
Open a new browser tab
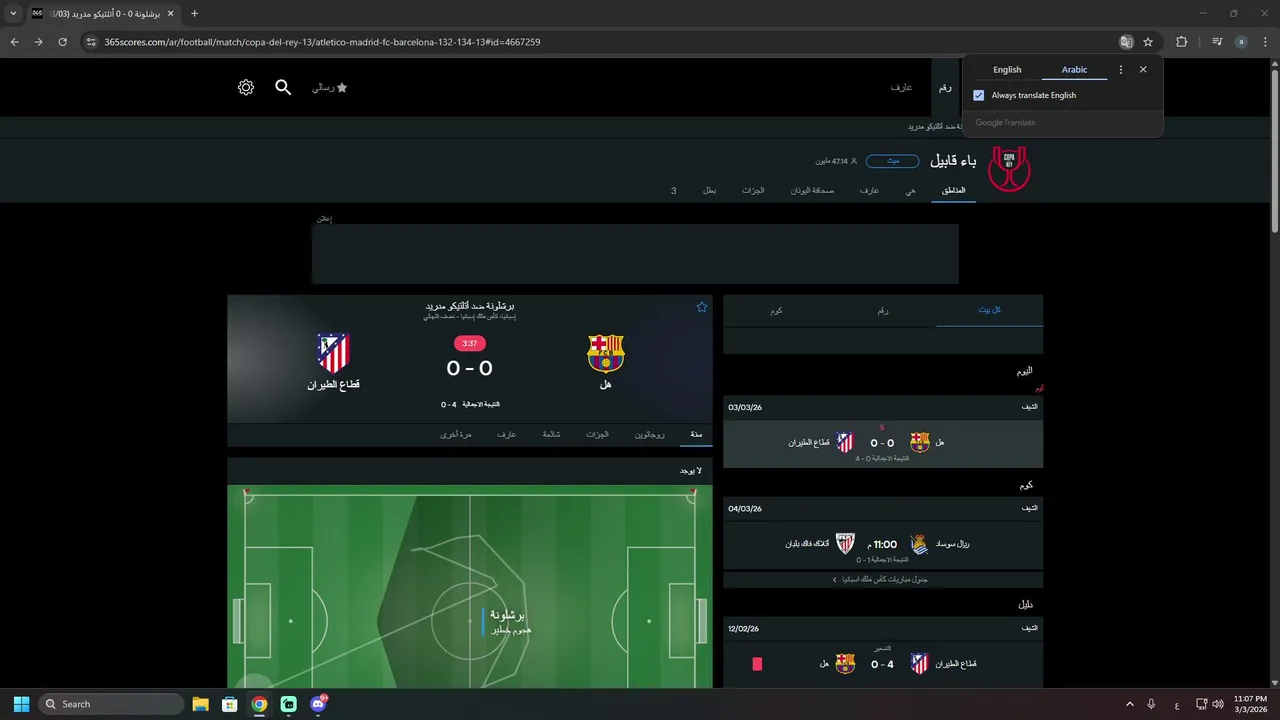click(x=194, y=13)
